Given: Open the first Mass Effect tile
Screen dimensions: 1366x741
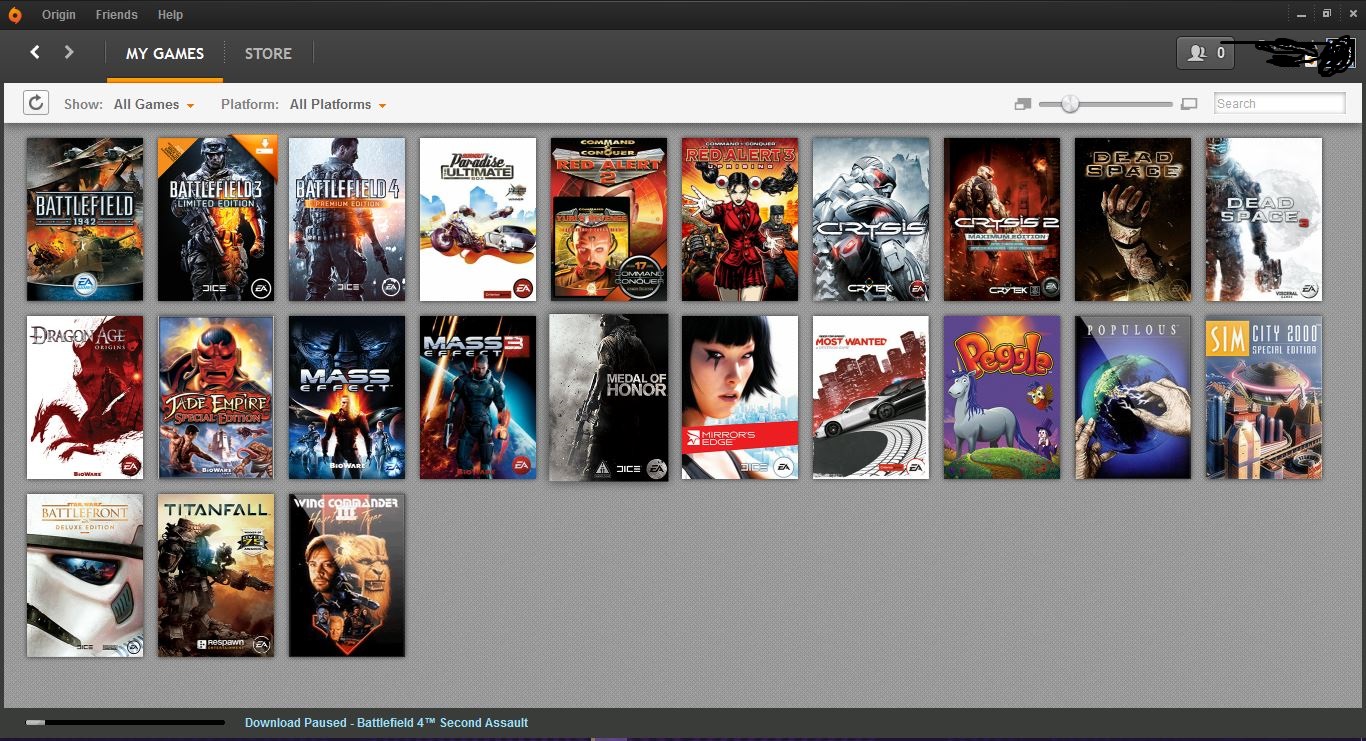Looking at the screenshot, I should point(347,398).
